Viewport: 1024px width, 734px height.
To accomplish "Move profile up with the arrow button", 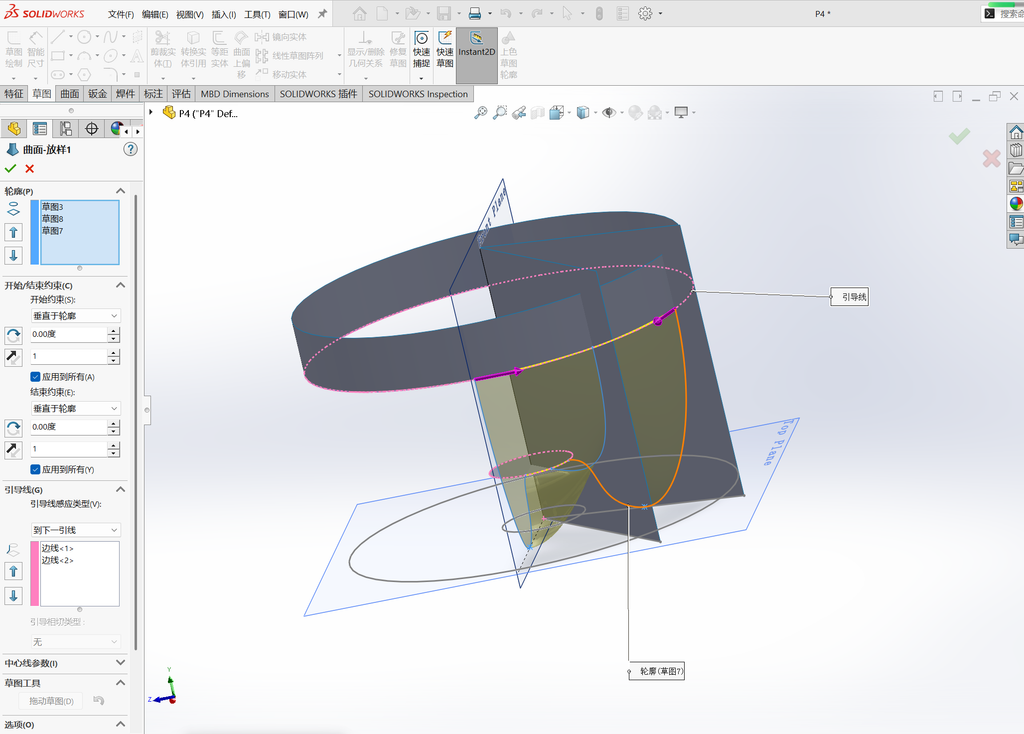I will click(x=14, y=232).
